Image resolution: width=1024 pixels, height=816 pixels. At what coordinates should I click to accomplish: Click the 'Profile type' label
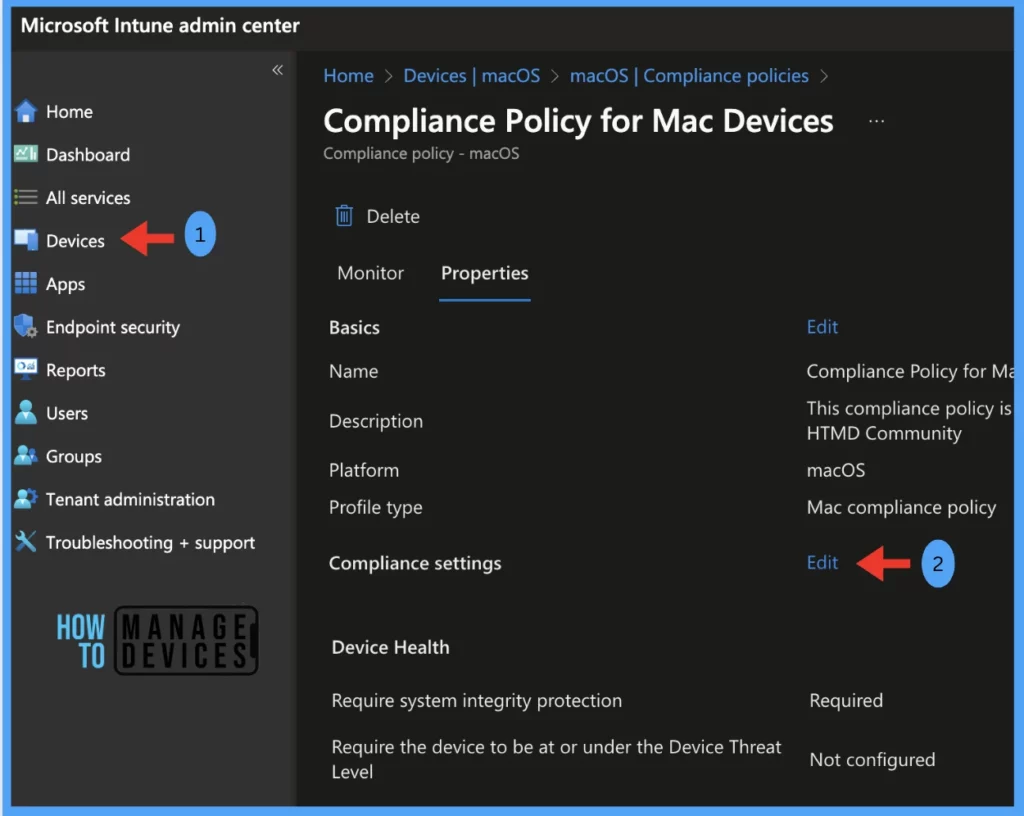(x=376, y=507)
